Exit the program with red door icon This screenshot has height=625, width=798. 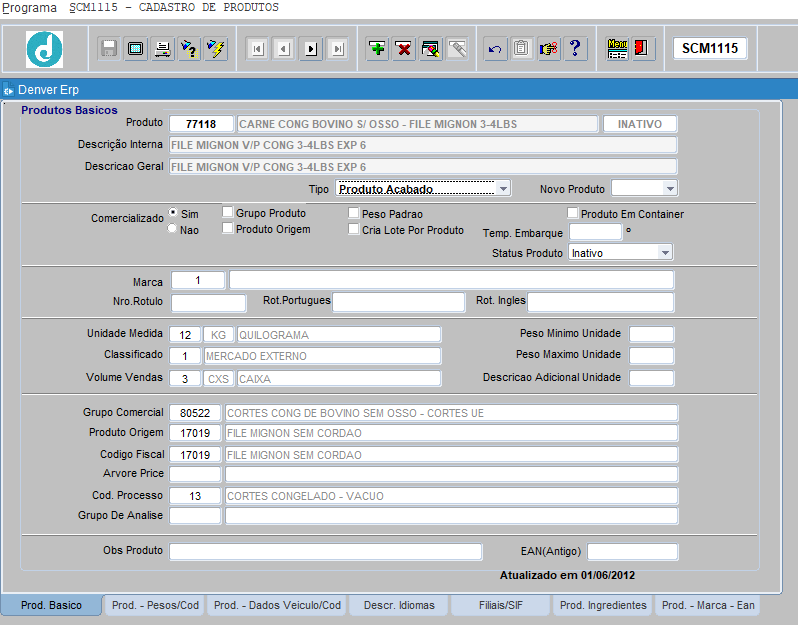tap(642, 49)
